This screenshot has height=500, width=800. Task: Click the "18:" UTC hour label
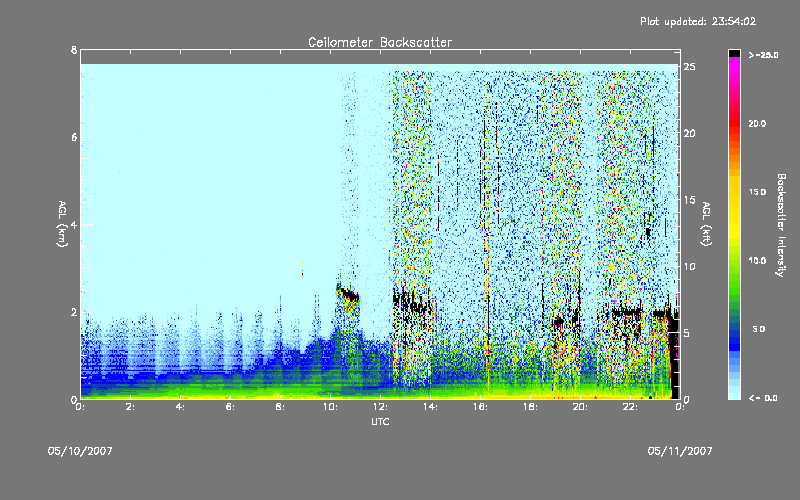[530, 407]
